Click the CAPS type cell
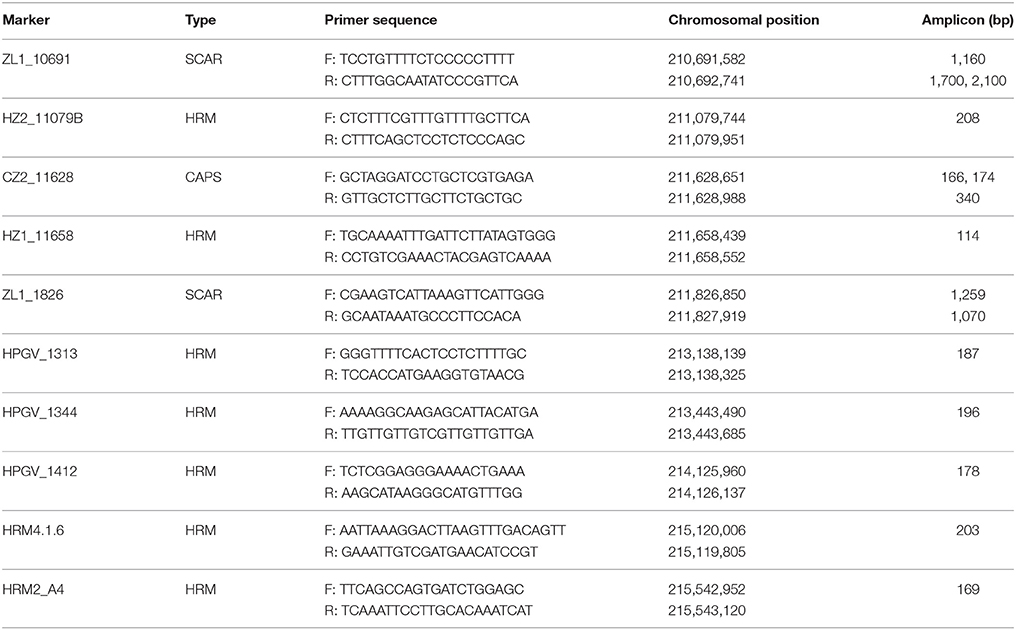This screenshot has height=630, width=1016. click(x=203, y=178)
